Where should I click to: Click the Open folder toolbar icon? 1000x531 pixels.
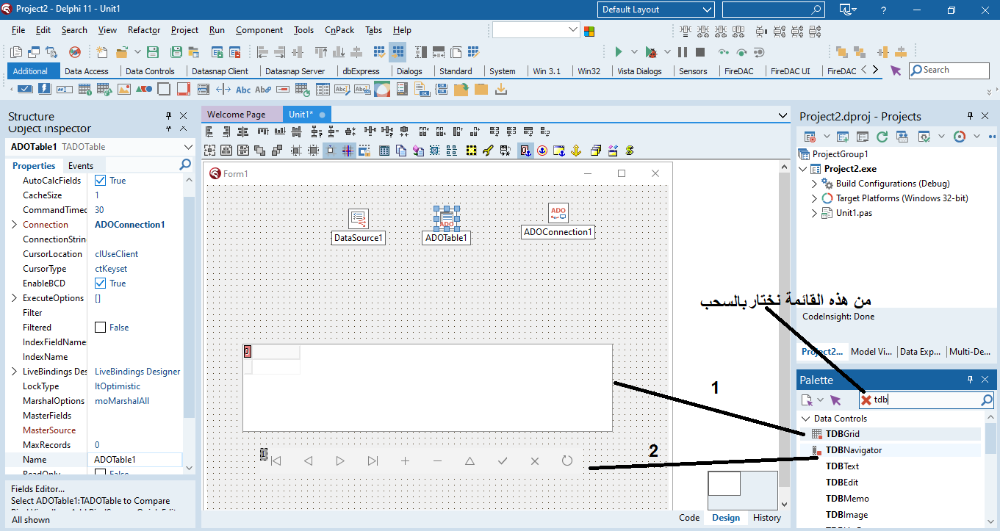point(121,52)
